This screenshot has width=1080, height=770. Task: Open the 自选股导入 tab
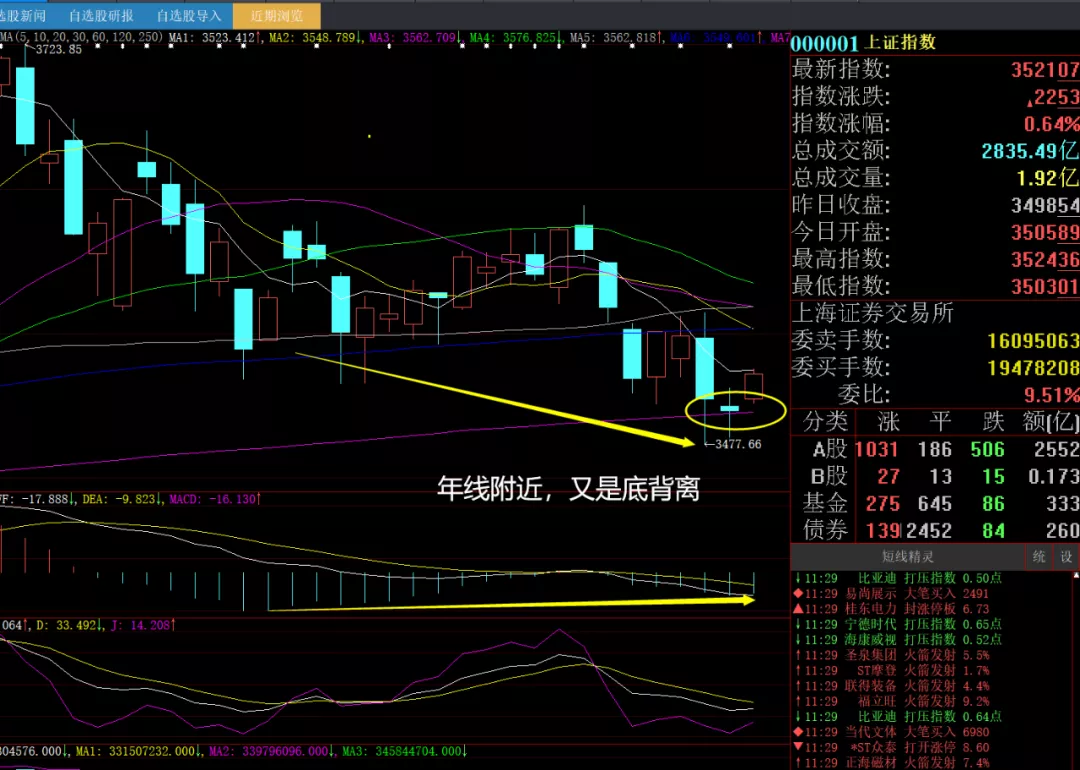pos(189,15)
